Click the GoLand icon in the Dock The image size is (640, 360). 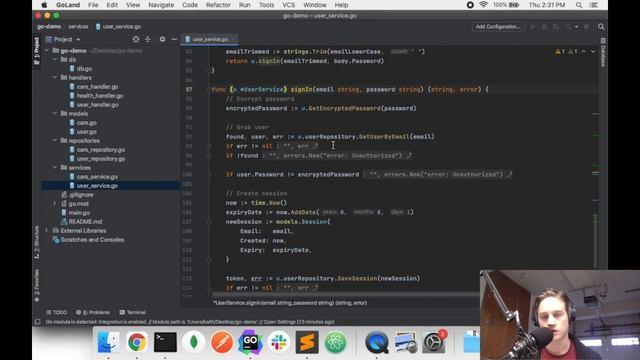coord(250,342)
